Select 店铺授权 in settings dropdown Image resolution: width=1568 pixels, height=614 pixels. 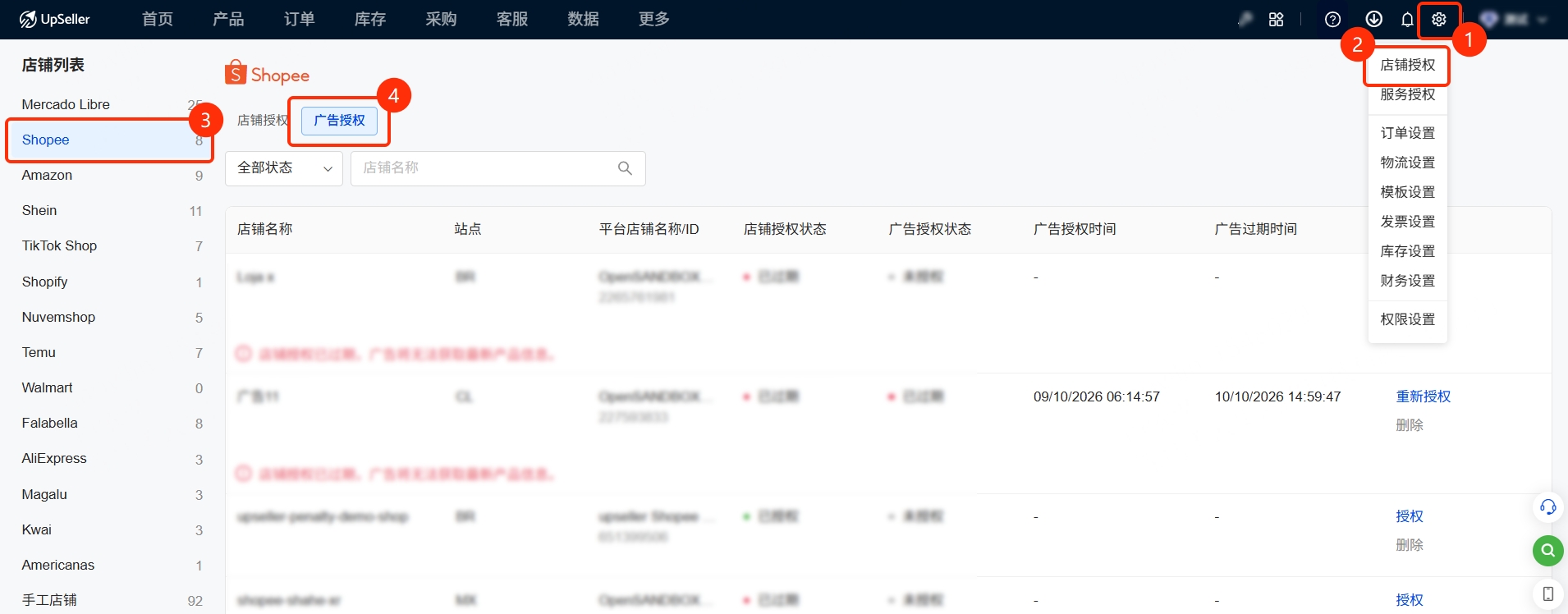[1407, 65]
